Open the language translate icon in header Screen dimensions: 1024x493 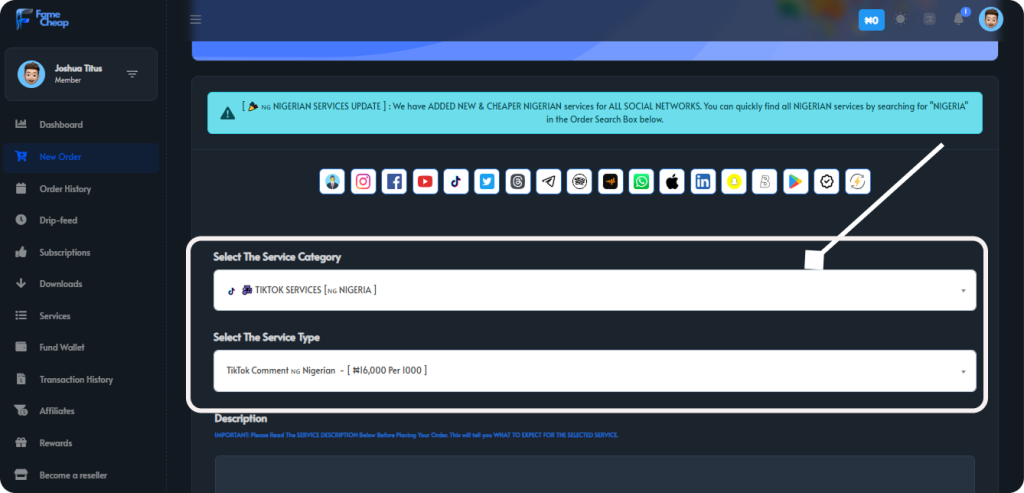[x=929, y=19]
